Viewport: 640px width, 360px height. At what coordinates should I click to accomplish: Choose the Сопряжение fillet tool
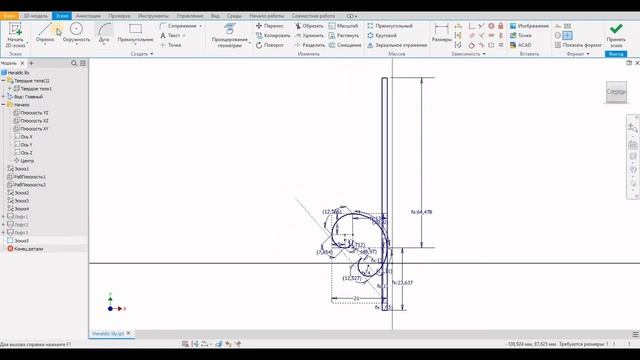click(x=178, y=26)
